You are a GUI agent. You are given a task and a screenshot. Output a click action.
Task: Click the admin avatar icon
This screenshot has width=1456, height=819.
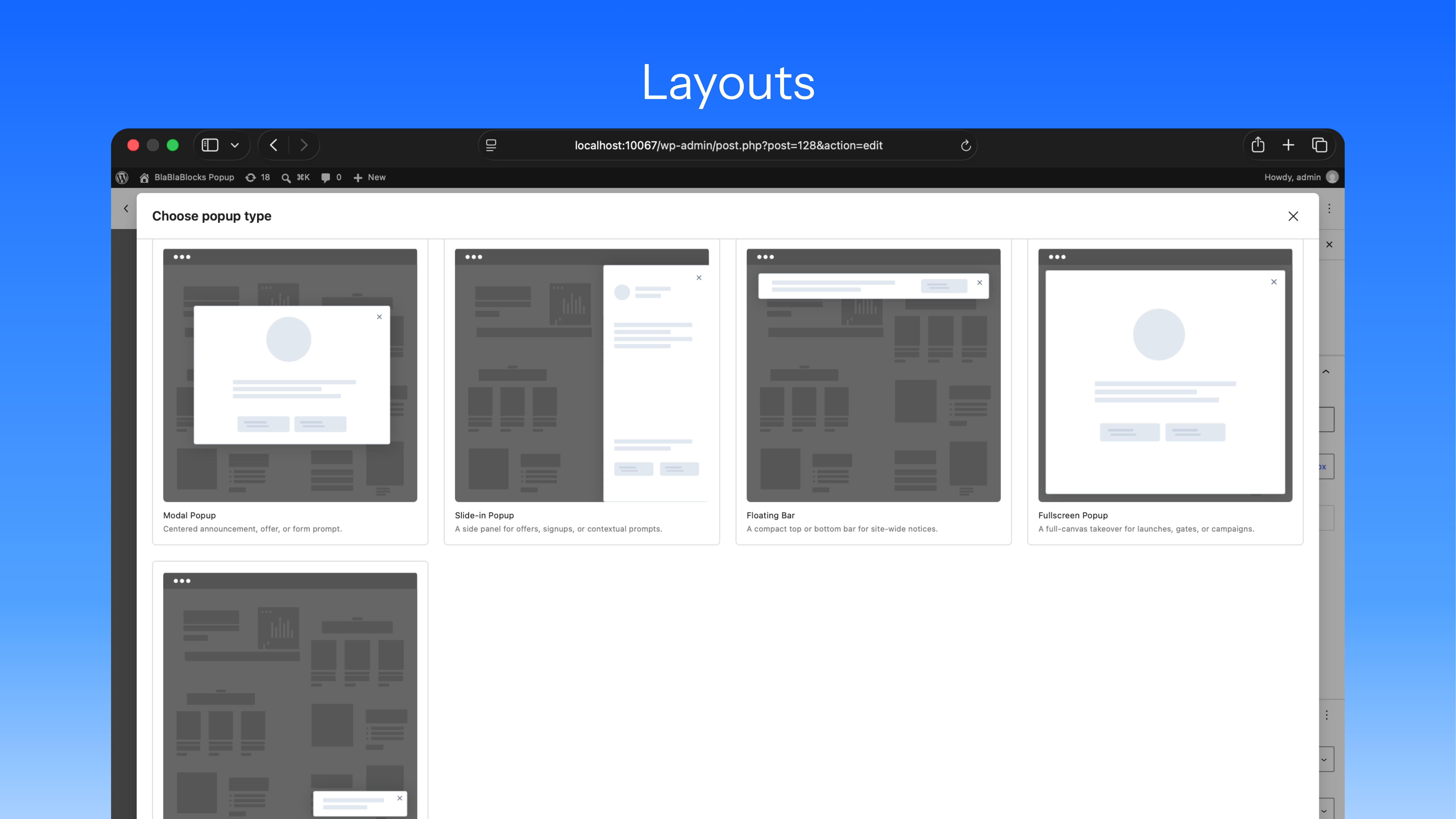[1332, 177]
